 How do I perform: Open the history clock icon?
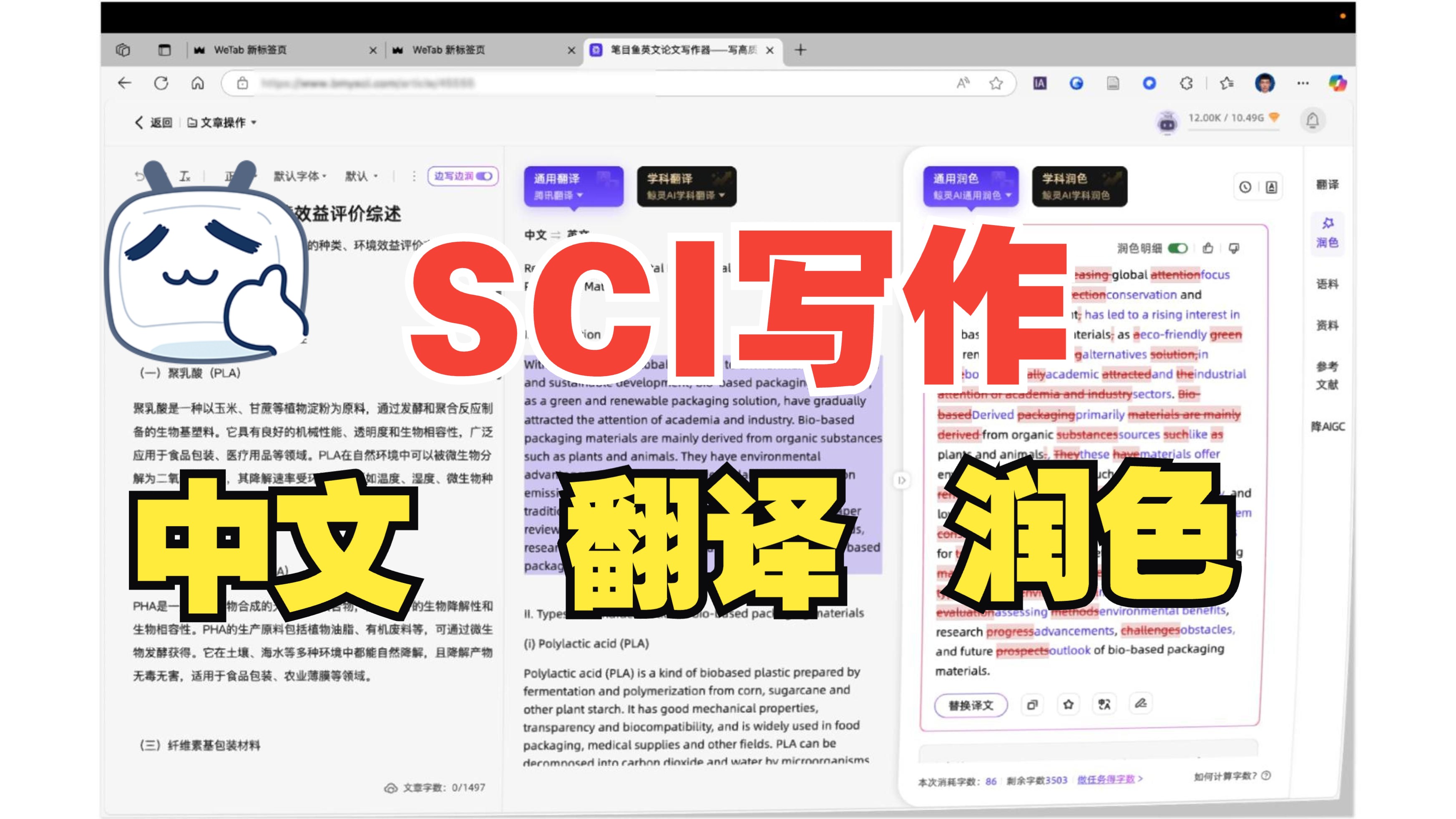[x=1245, y=187]
